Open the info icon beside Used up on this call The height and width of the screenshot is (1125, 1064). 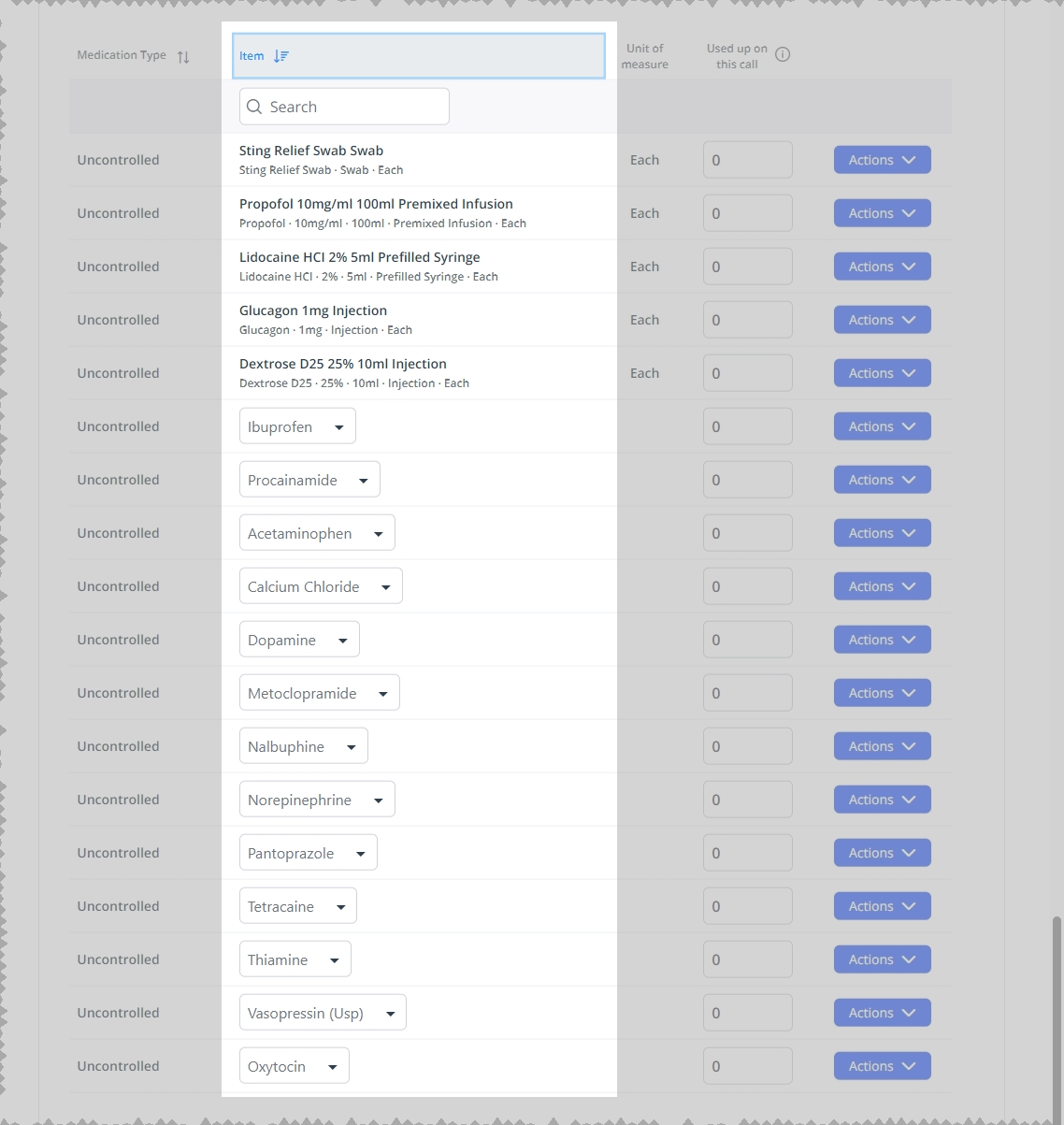pos(783,54)
